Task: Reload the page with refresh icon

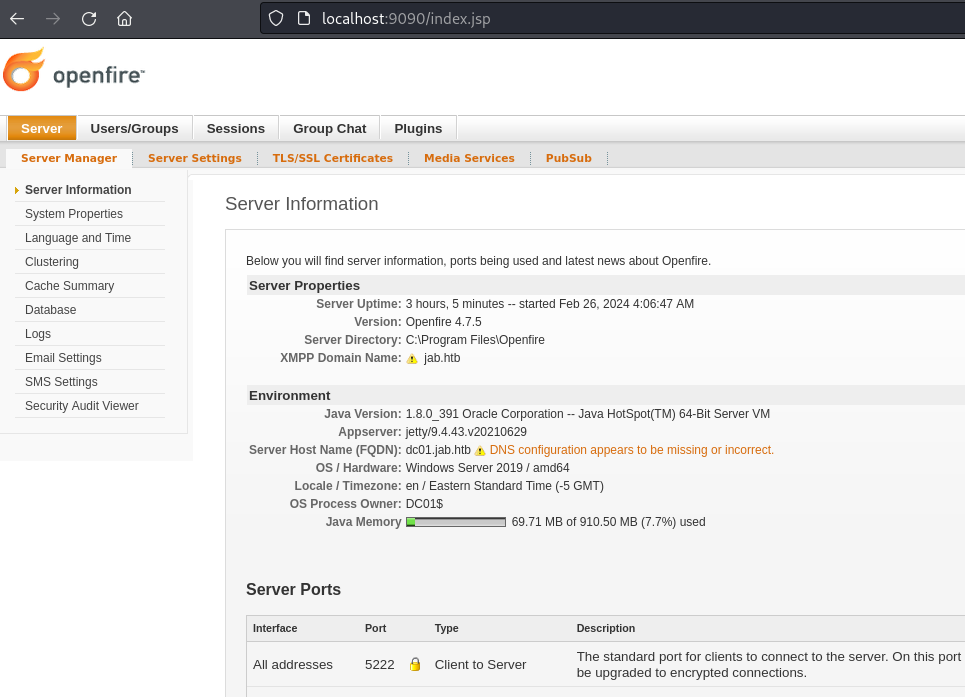Action: click(89, 19)
